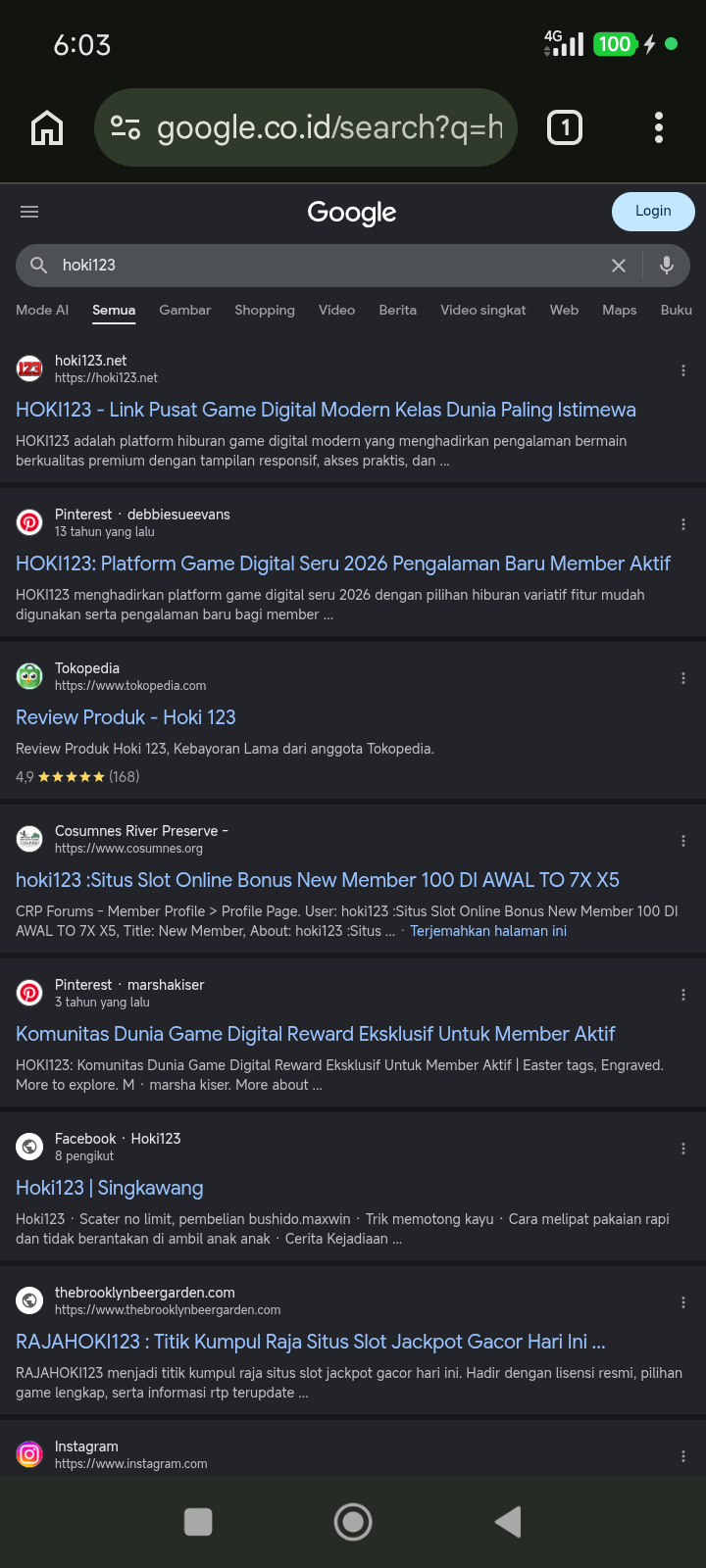Open the Google hamburger menu
The width and height of the screenshot is (706, 1568).
click(29, 212)
